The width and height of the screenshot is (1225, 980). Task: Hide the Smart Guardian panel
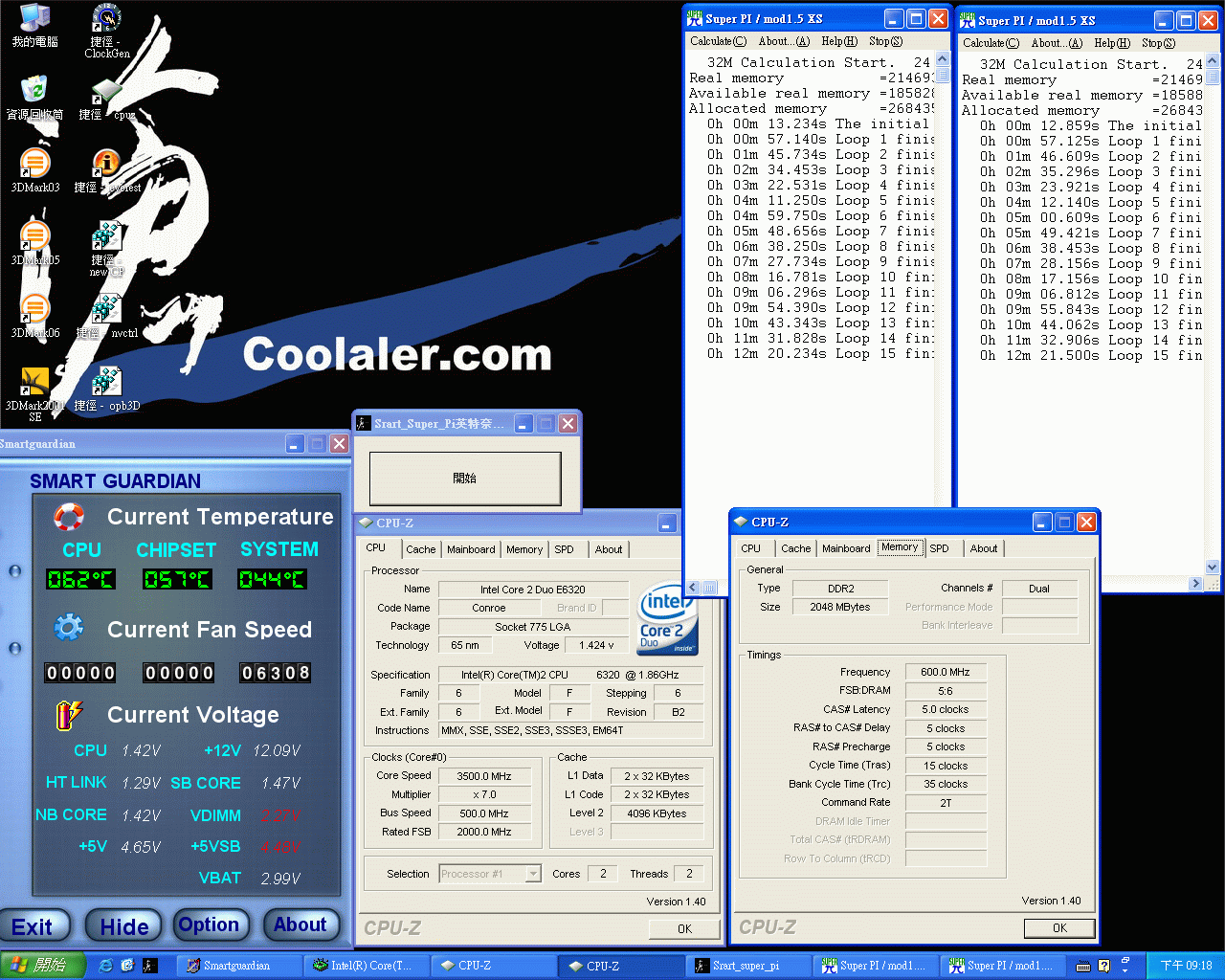tap(124, 926)
